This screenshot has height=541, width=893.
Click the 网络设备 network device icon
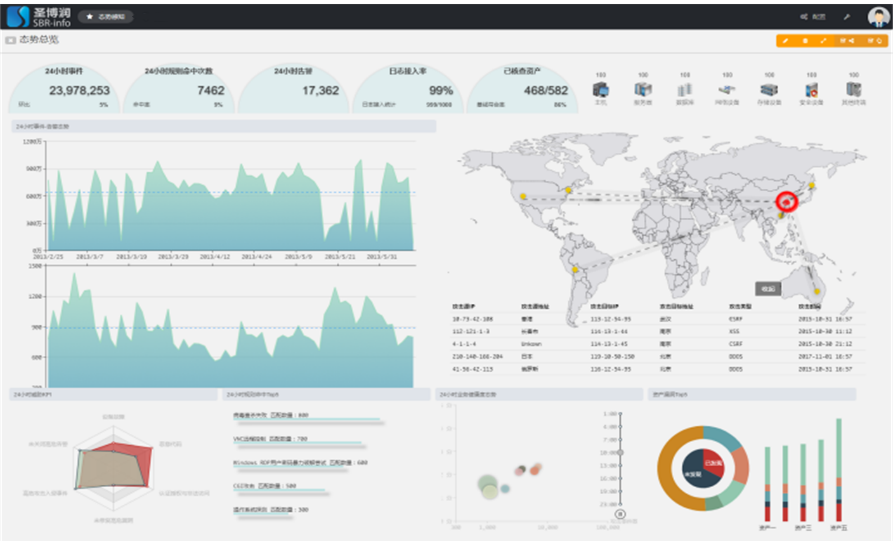tap(727, 91)
